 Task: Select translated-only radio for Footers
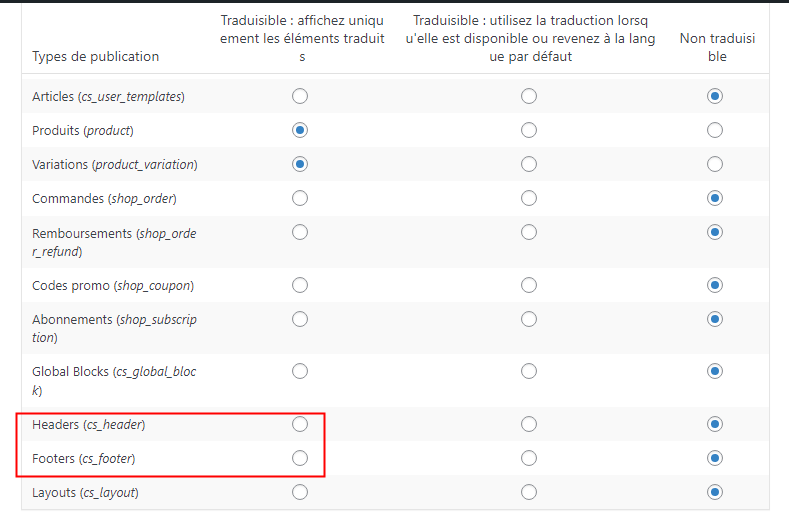coord(300,458)
